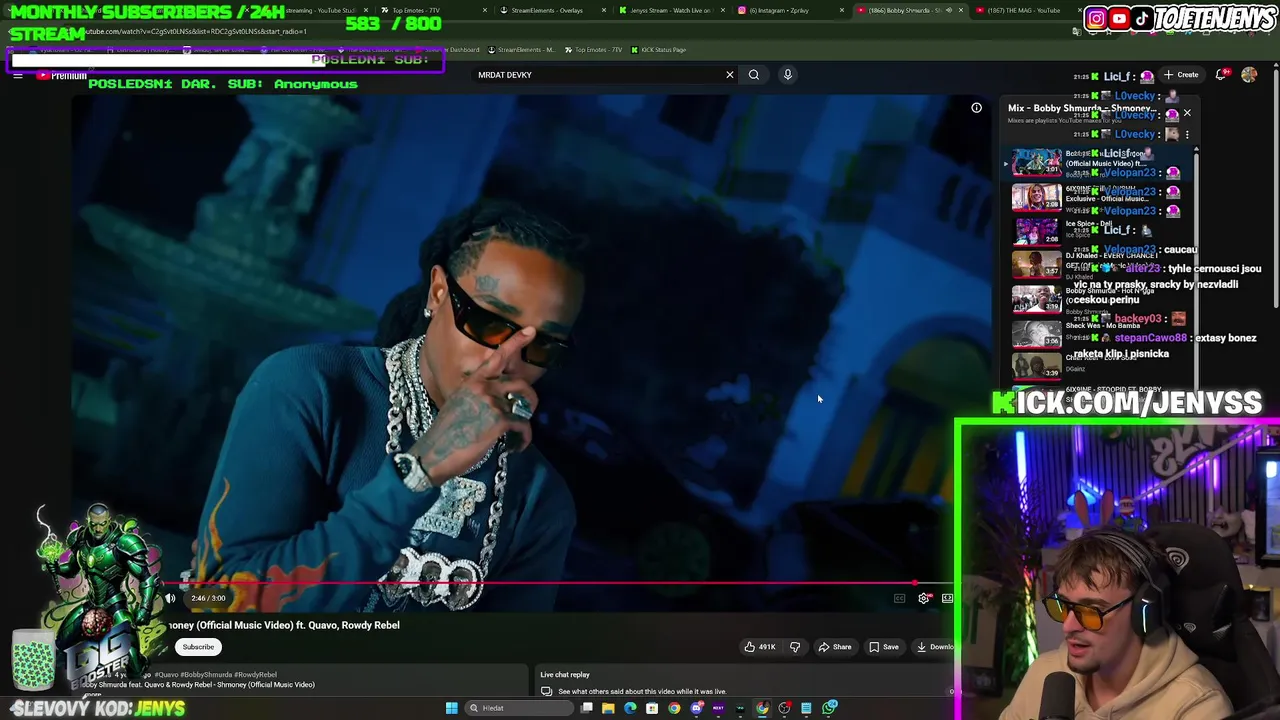
Task: Open the account avatar menu
Action: point(1249,75)
